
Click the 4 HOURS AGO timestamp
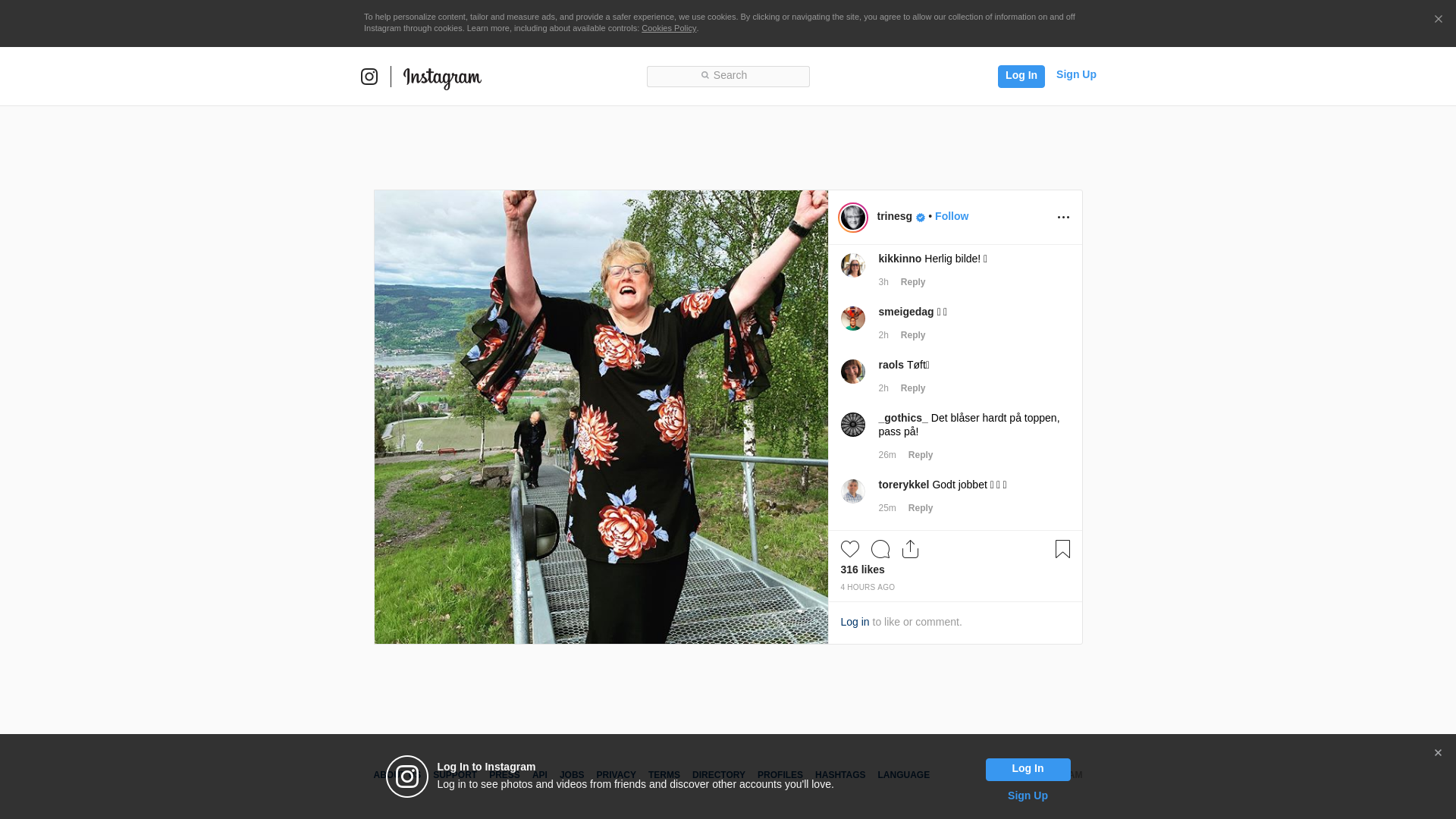click(868, 588)
